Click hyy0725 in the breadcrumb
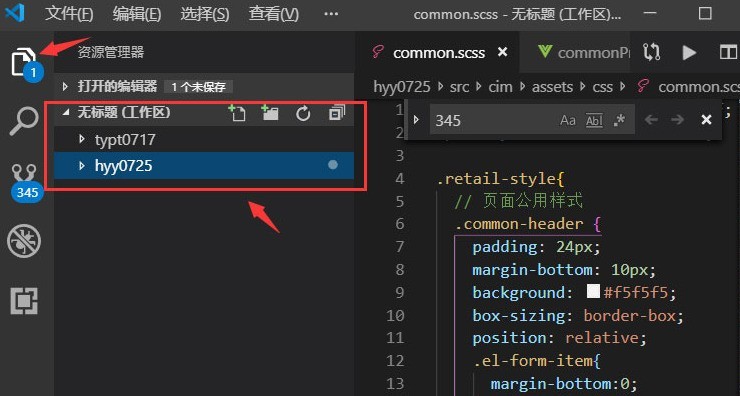The width and height of the screenshot is (740, 396). coord(402,87)
